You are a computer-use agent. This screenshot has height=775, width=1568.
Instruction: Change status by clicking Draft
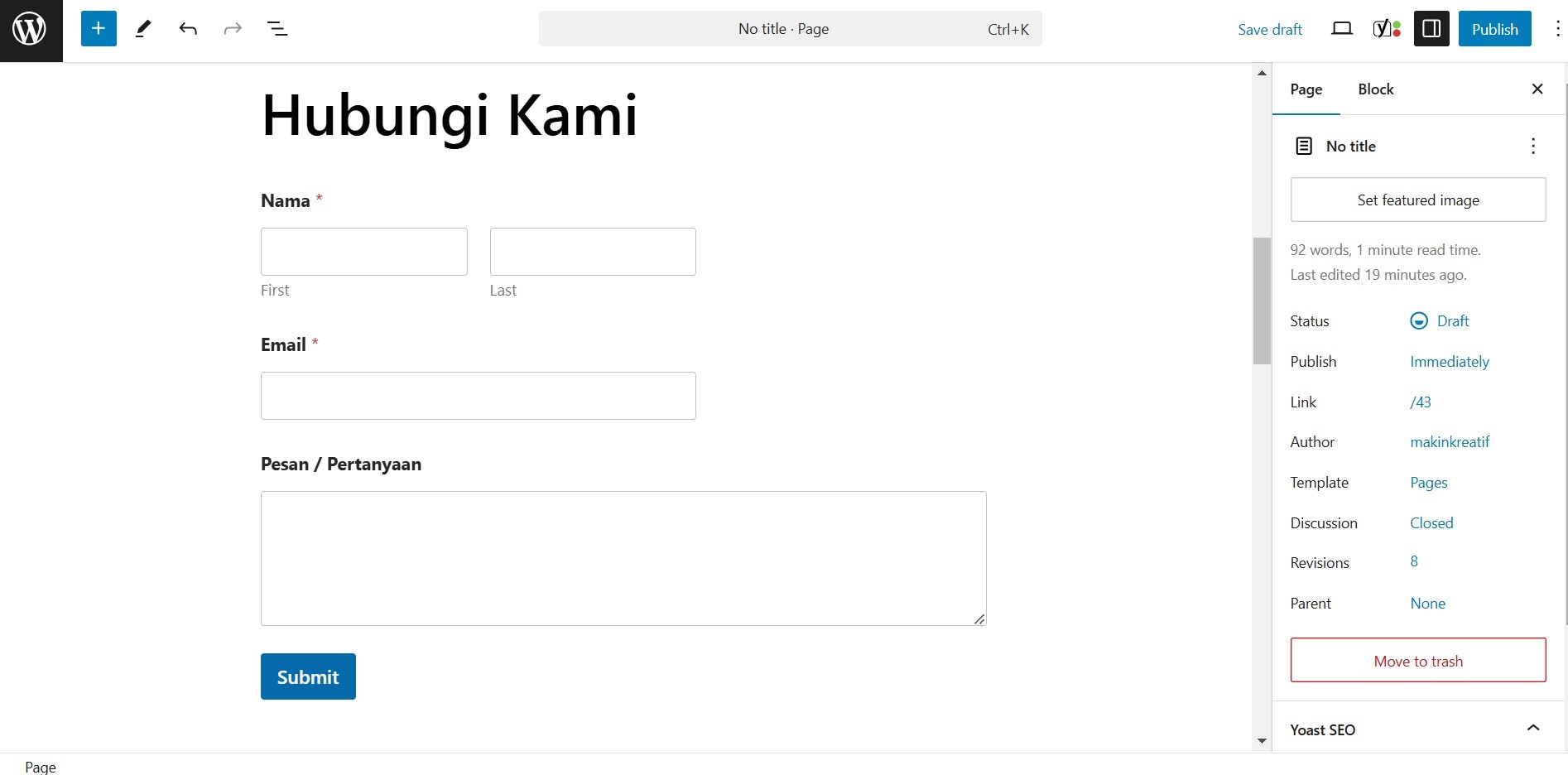pos(1453,320)
